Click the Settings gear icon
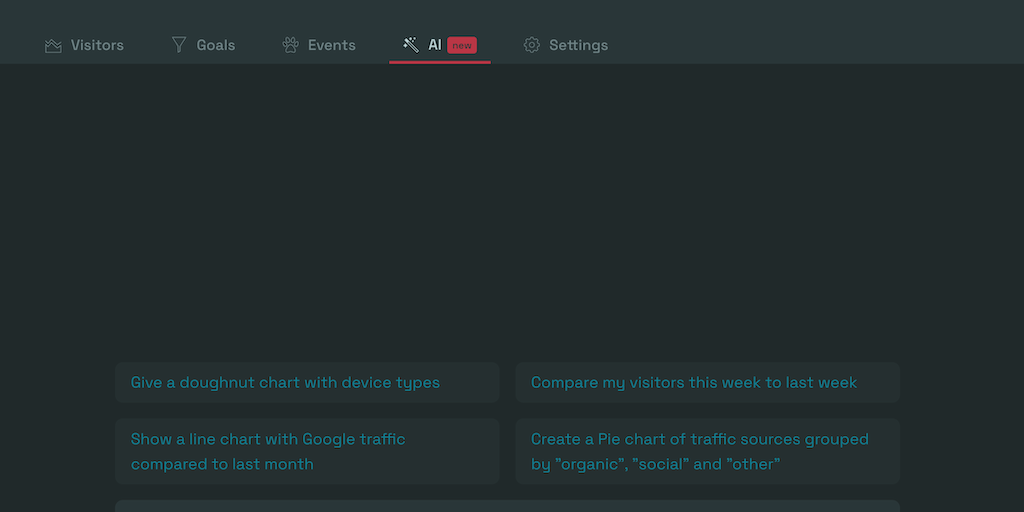This screenshot has height=512, width=1024. (x=532, y=45)
